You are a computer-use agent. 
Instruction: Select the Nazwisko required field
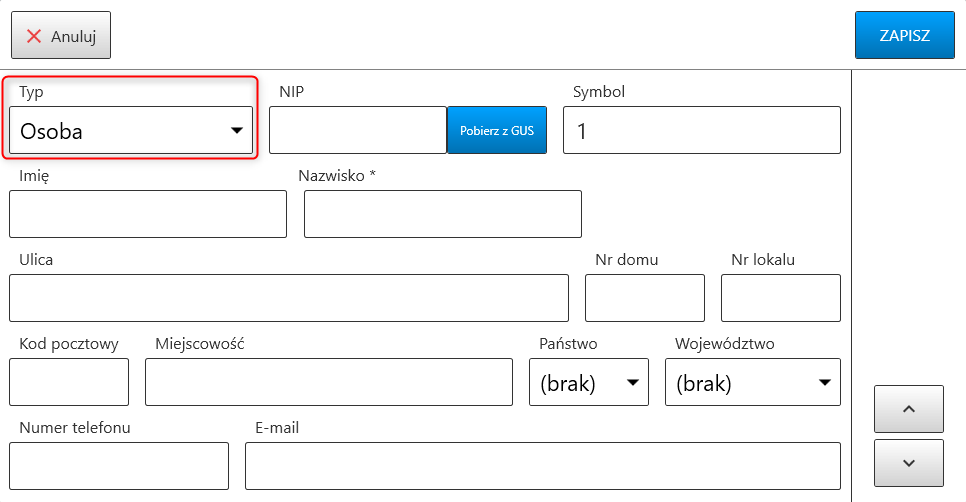coord(443,214)
